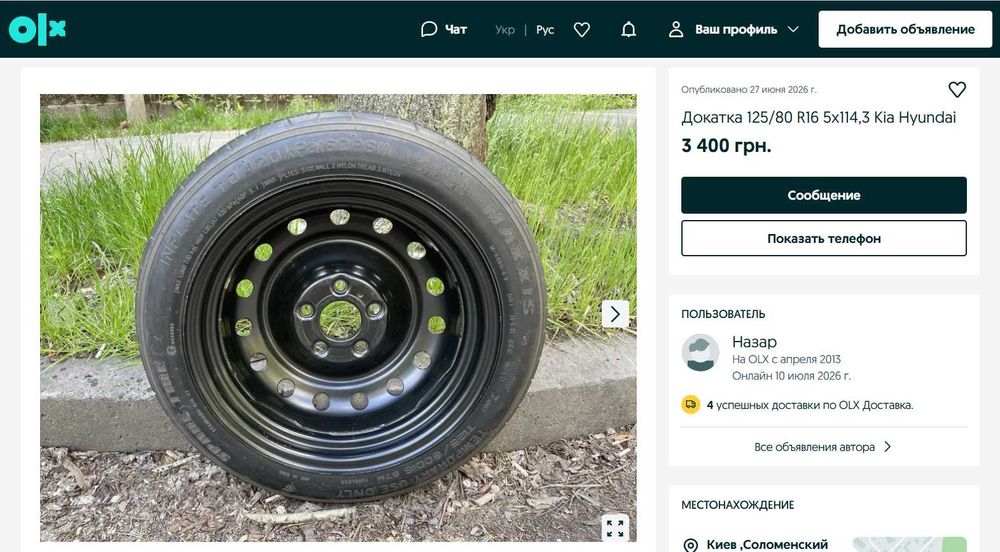Click the Сообщение button

823,195
